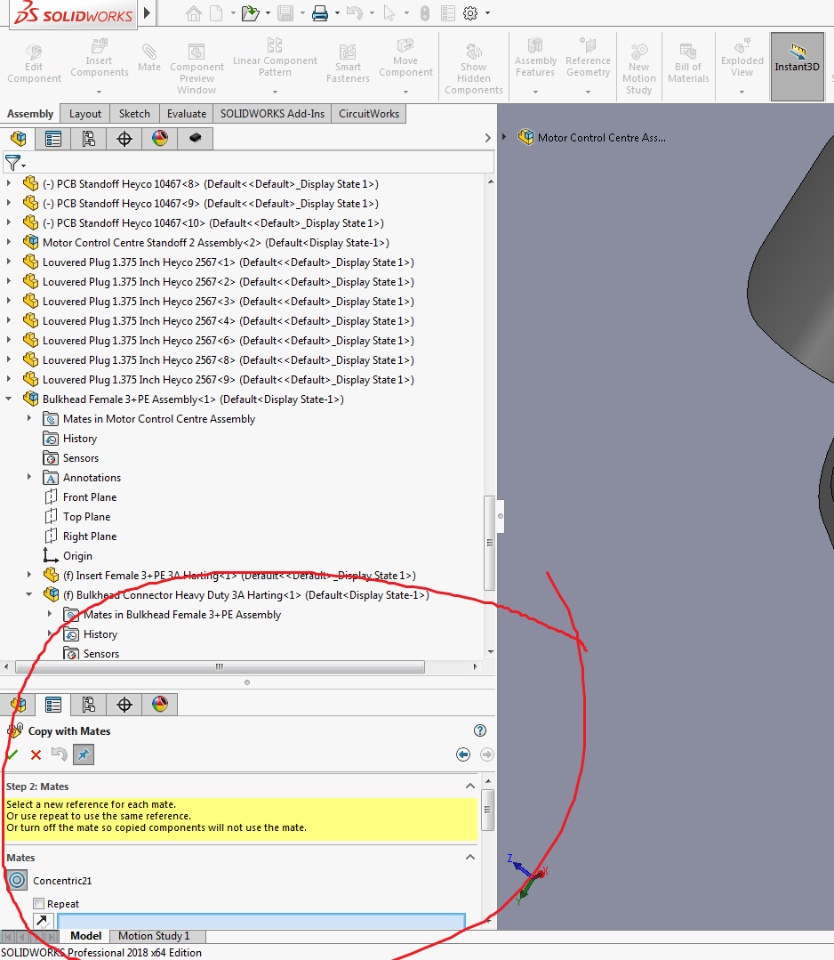Open the SOLIDWORKS Add-Ins tab

[272, 114]
